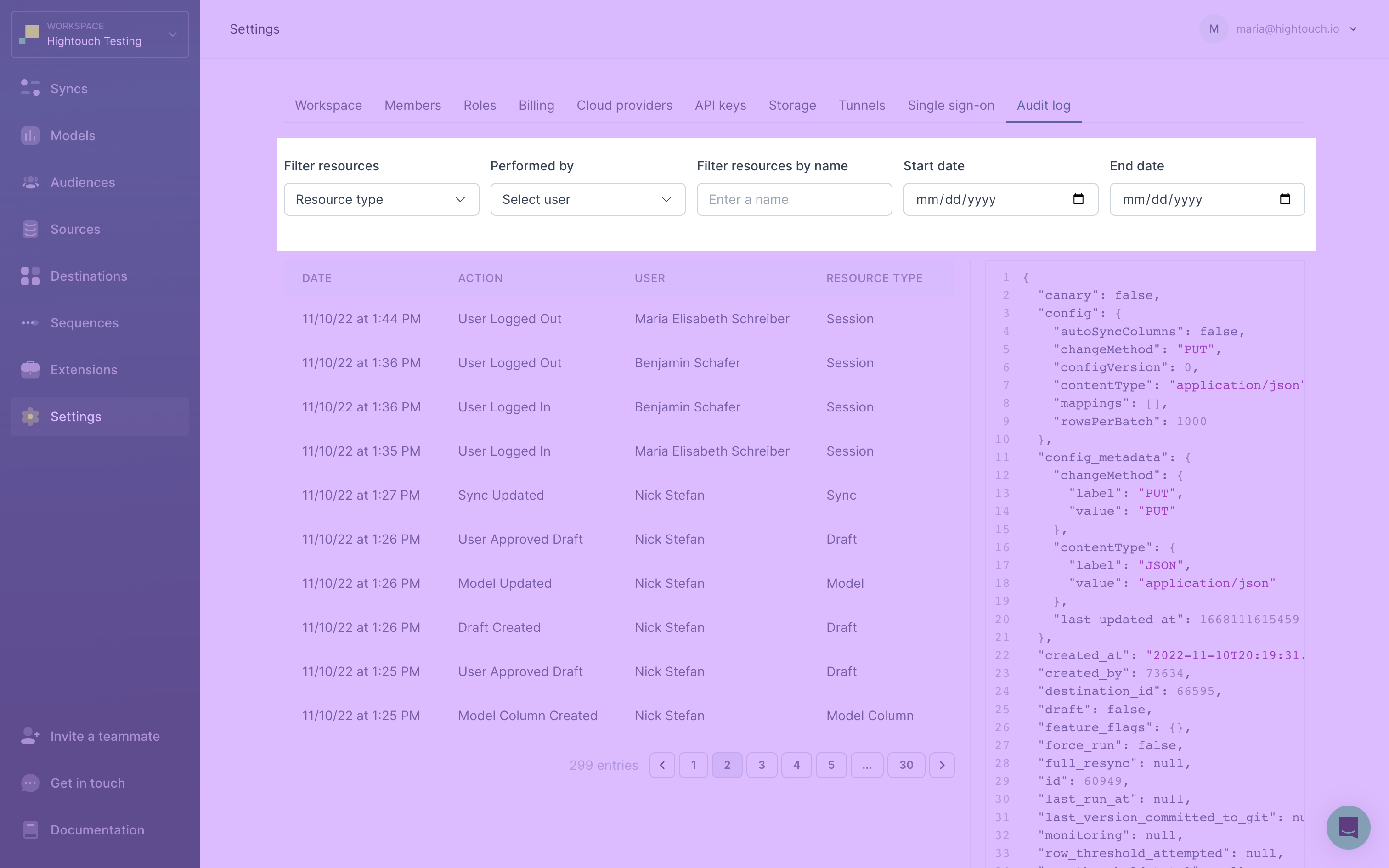Open the Start date calendar picker
The image size is (1389, 868).
click(x=1078, y=199)
